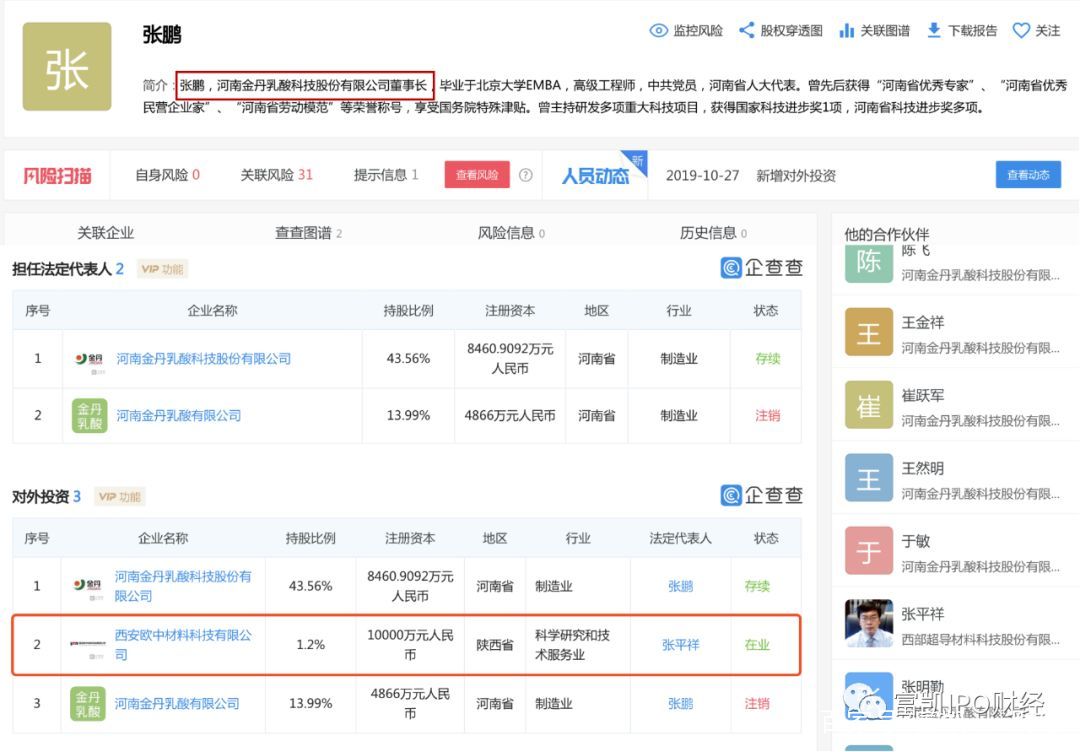
Task: Open 河南金丹乳酸有限公司 in 法定代表人 table
Action: click(178, 416)
